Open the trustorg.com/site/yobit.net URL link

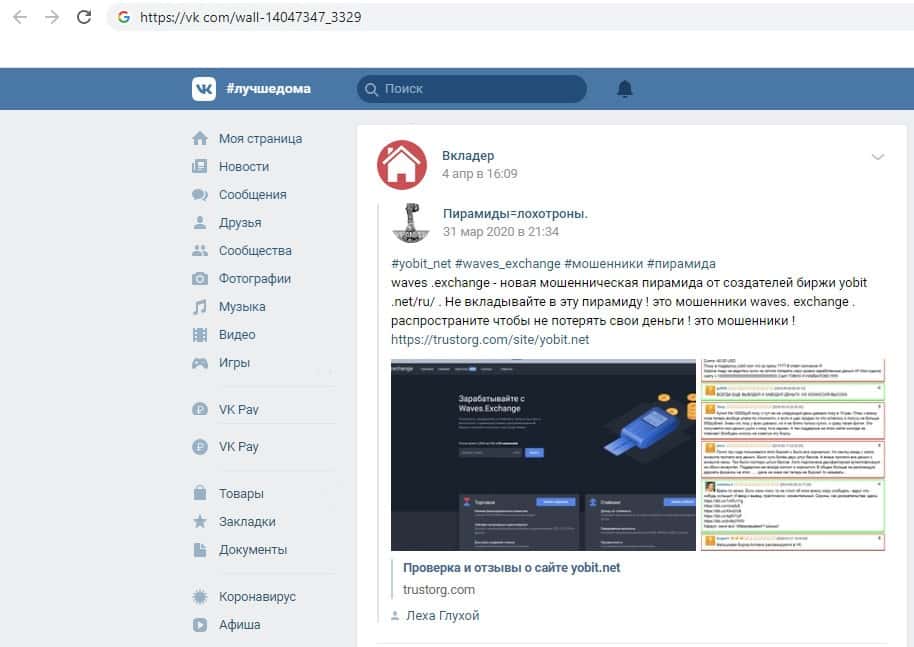[x=490, y=340]
